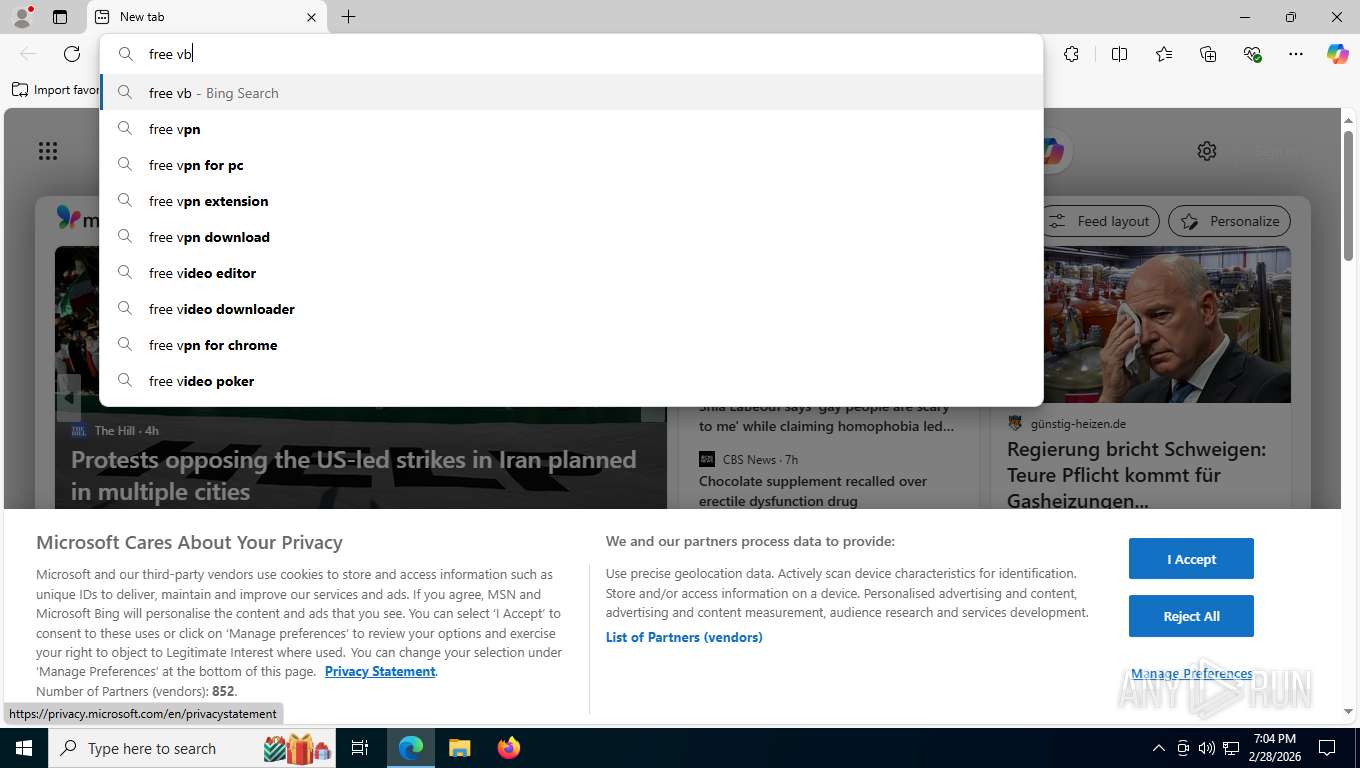The image size is (1360, 768).
Task: Open the Privacy Statement link
Action: coord(380,671)
